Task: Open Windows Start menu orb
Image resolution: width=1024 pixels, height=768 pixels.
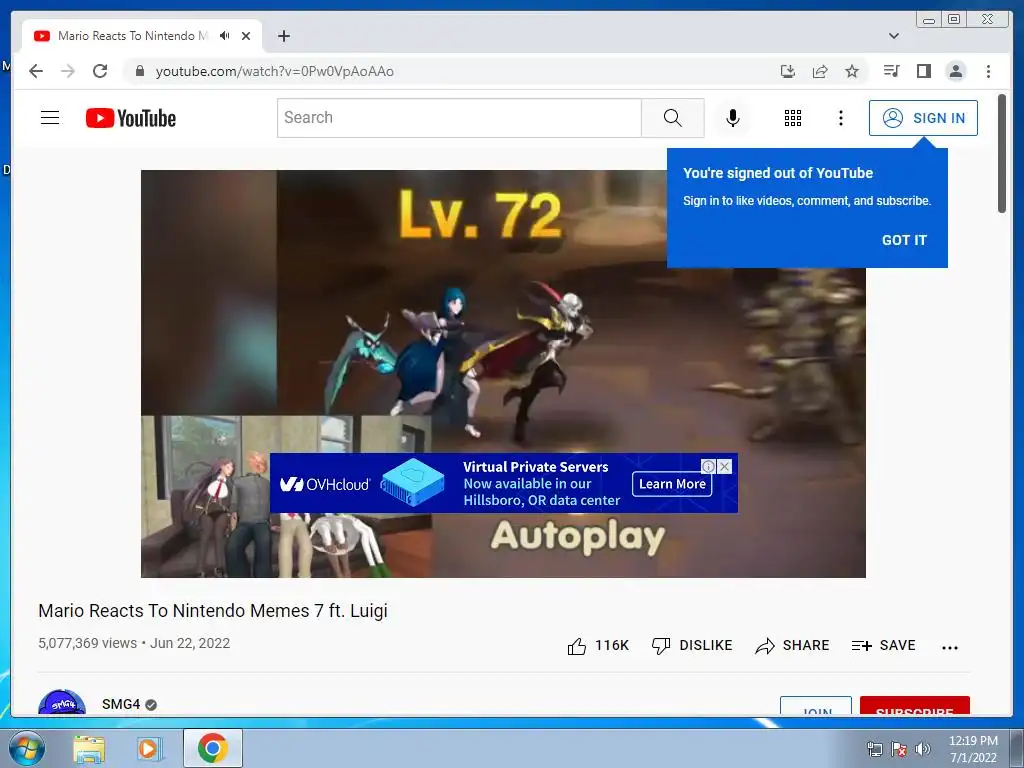Action: [x=27, y=748]
